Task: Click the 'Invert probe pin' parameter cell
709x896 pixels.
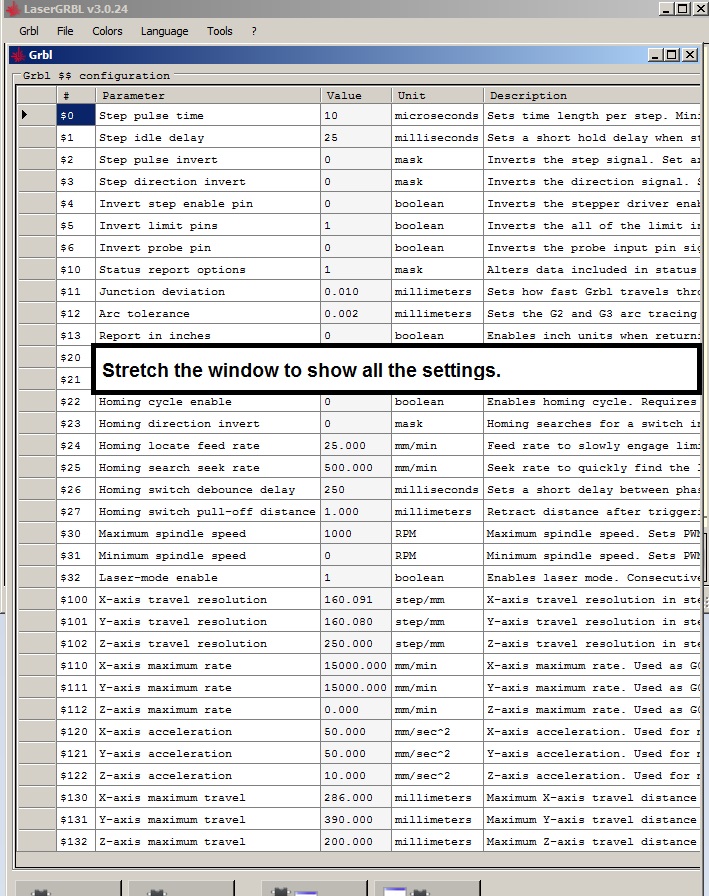Action: click(208, 247)
